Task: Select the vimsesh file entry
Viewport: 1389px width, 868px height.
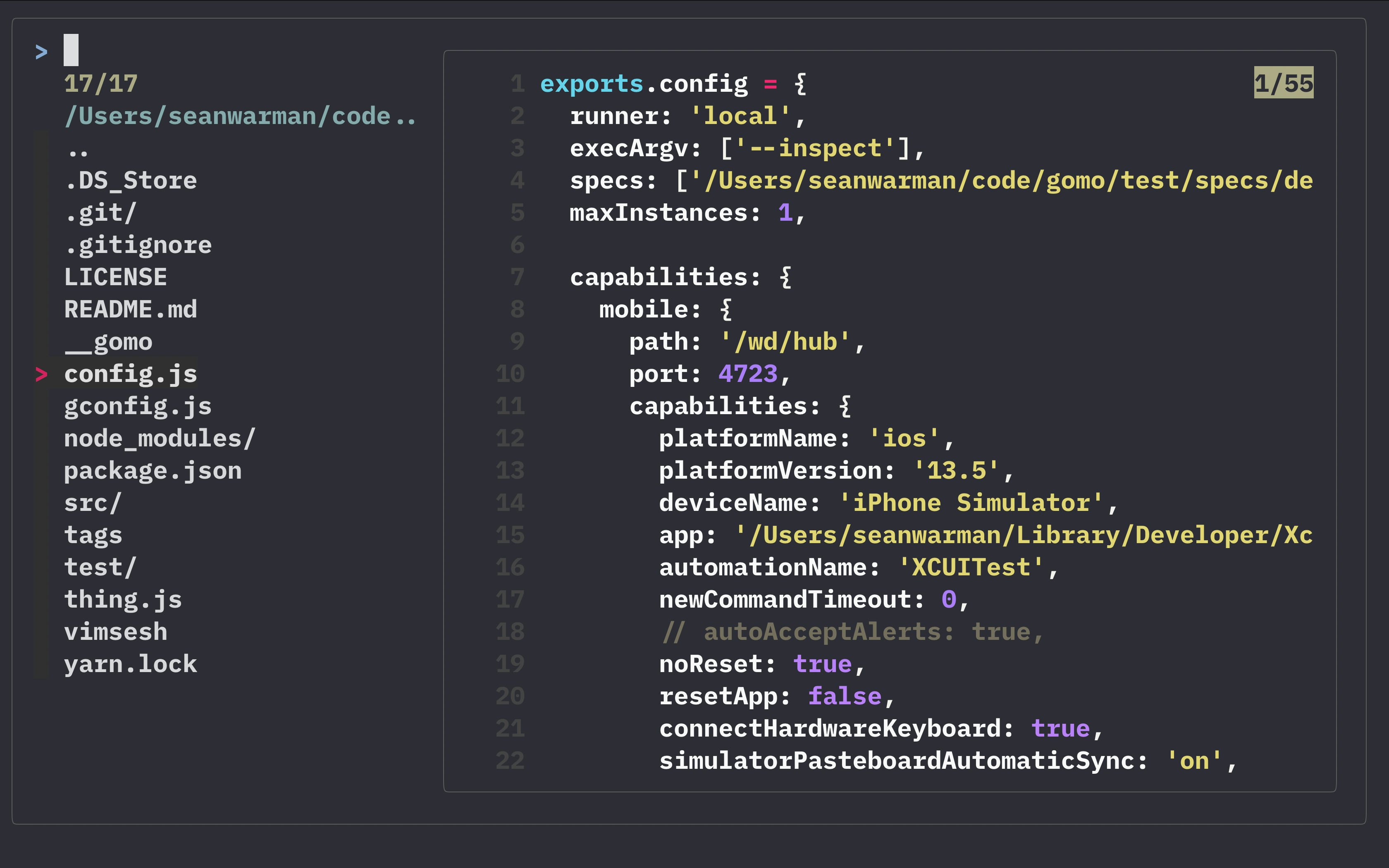Action: [x=115, y=632]
